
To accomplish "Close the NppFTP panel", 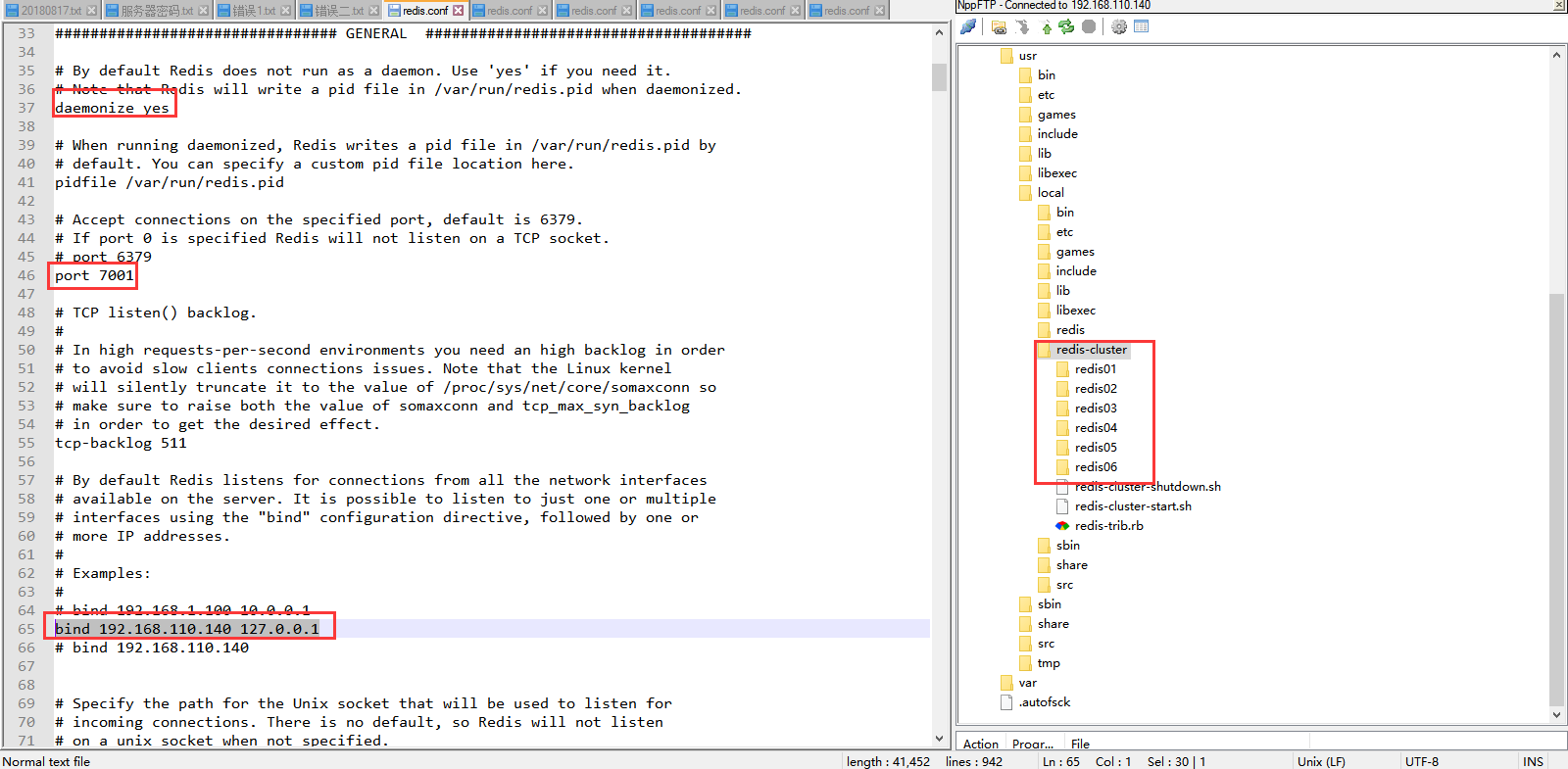I will point(1559,5).
